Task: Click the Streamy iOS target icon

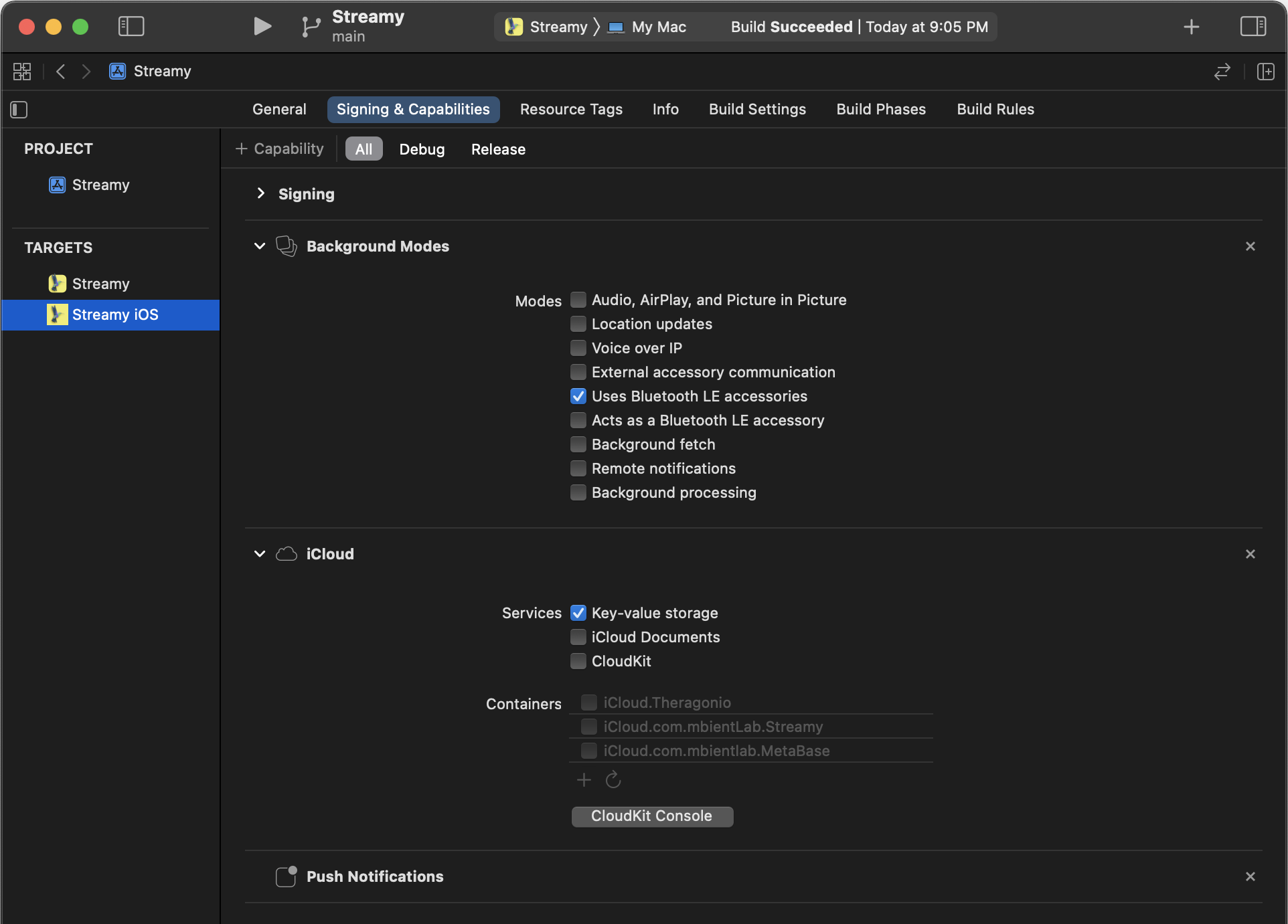Action: [x=57, y=314]
